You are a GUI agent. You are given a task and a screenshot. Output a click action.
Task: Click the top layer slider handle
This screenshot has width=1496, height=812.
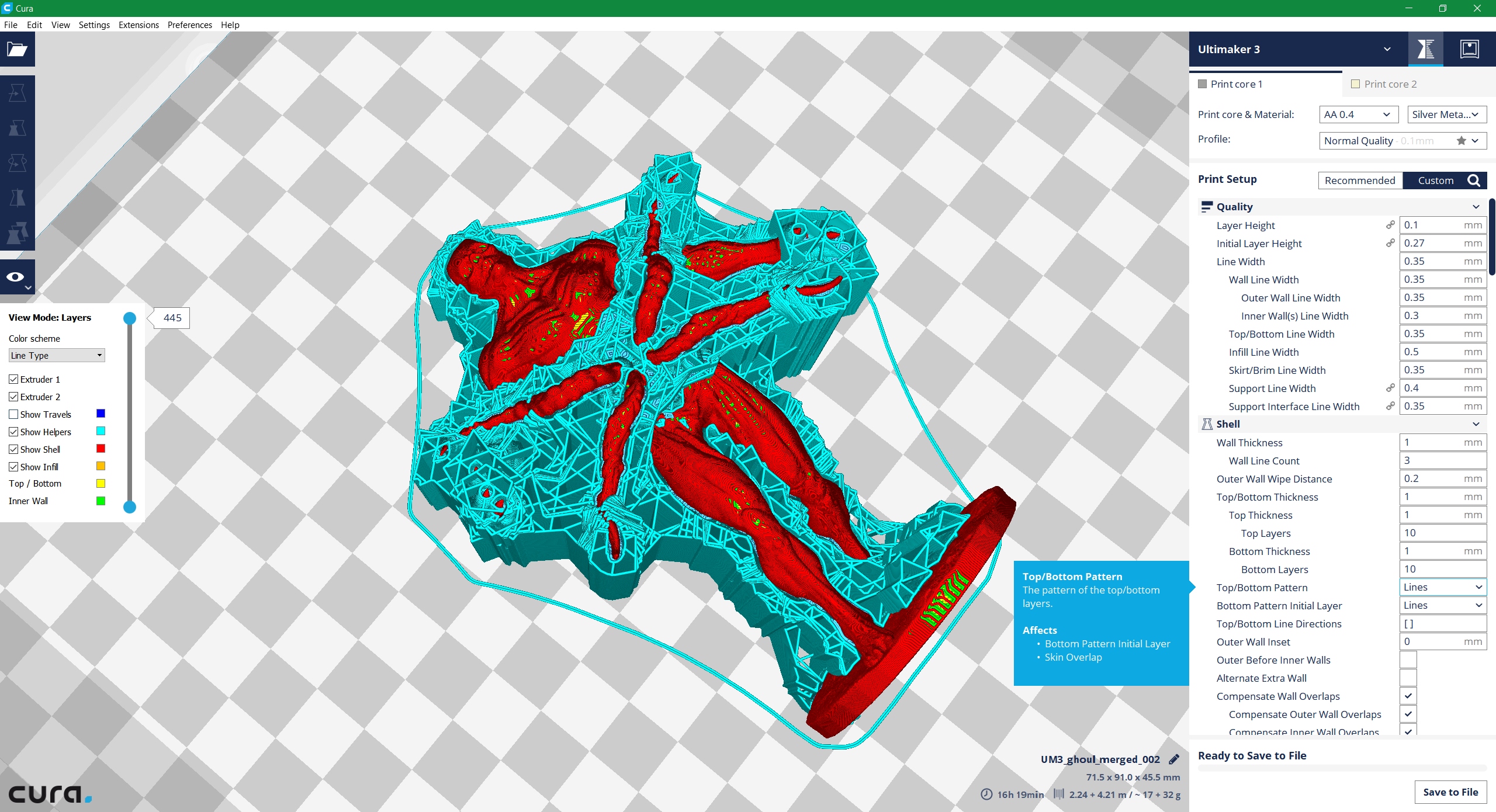(x=130, y=318)
